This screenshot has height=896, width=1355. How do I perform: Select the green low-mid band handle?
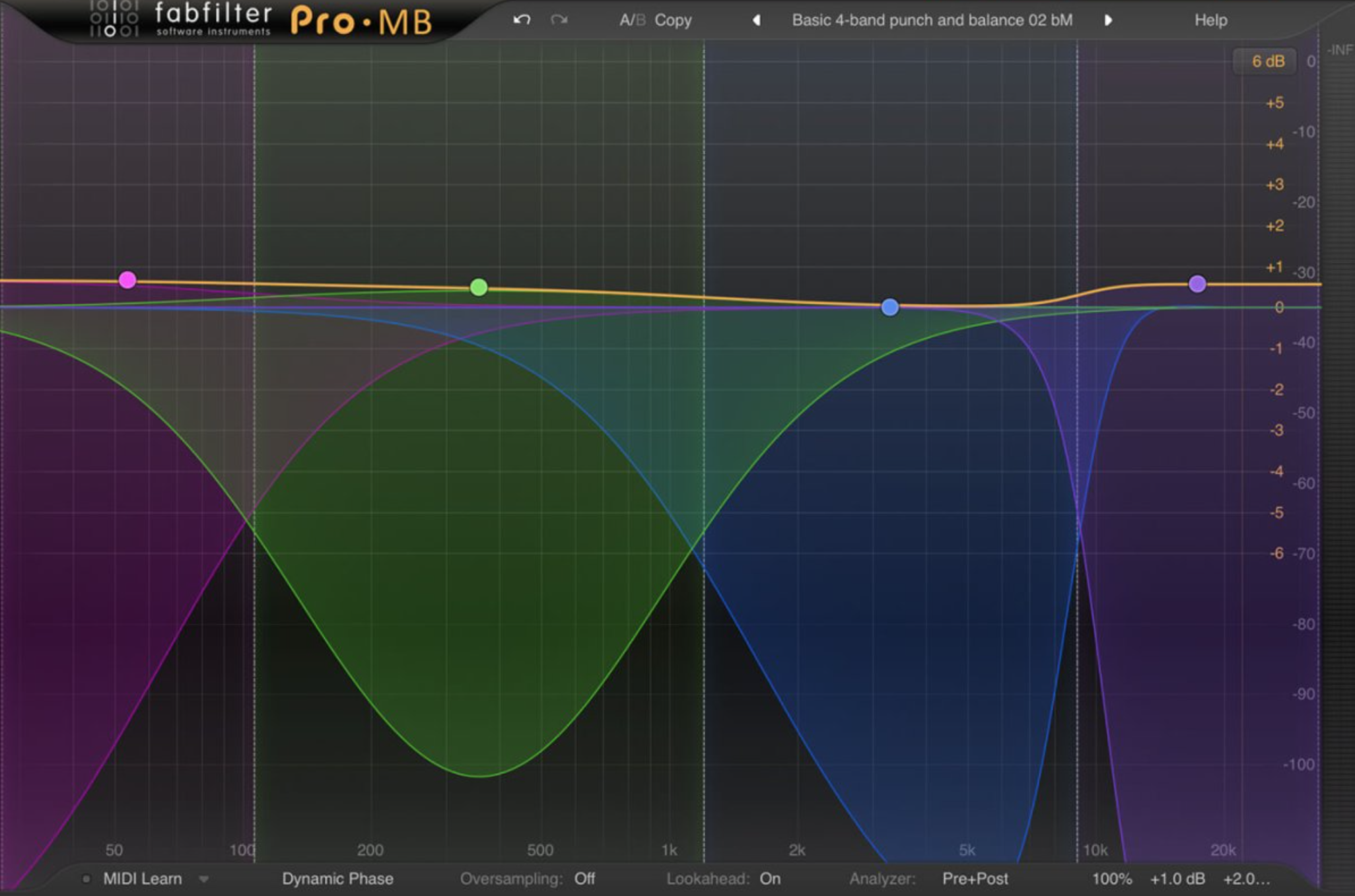tap(479, 287)
